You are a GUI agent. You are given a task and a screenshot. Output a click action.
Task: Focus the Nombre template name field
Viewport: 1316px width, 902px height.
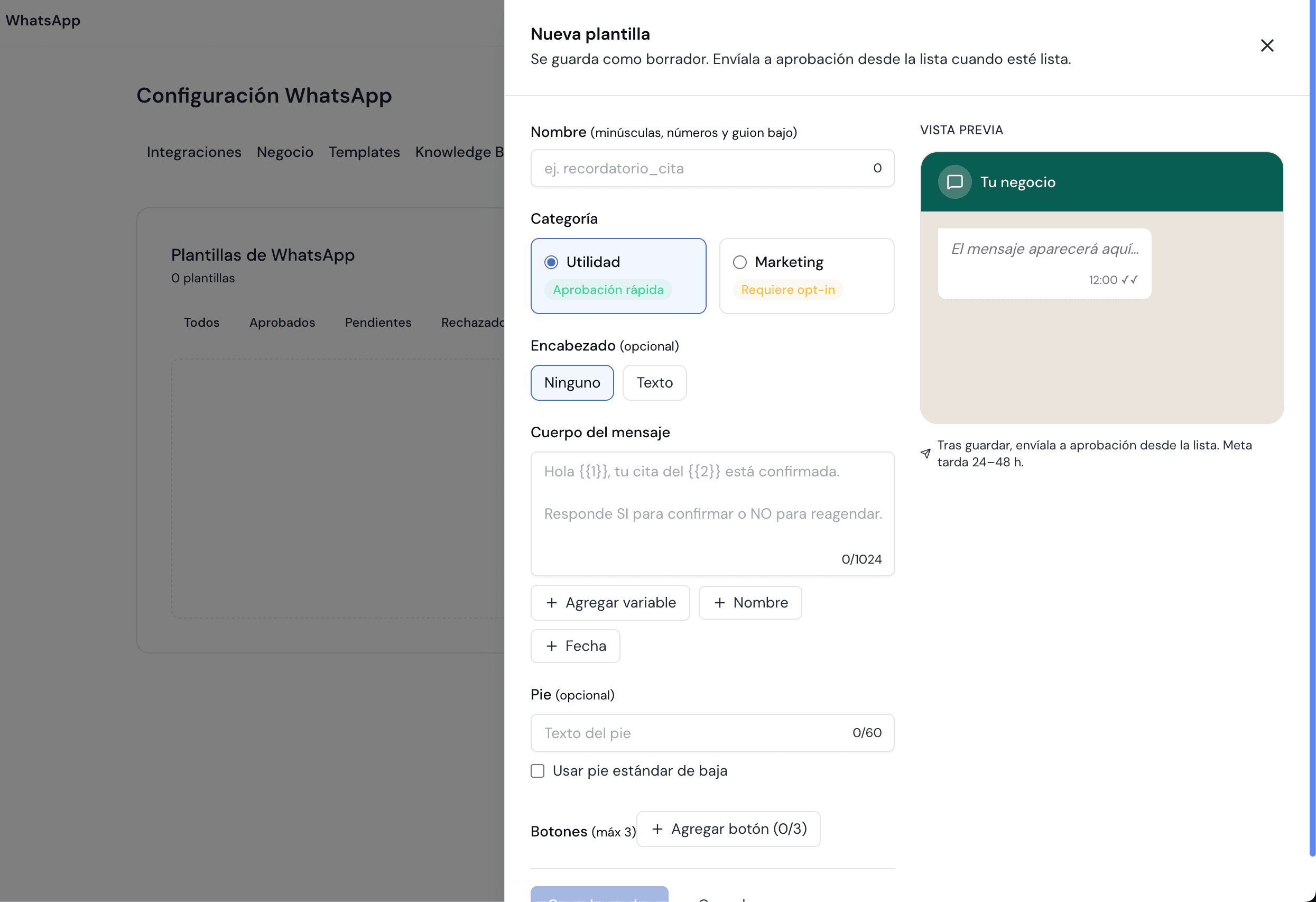click(x=712, y=168)
